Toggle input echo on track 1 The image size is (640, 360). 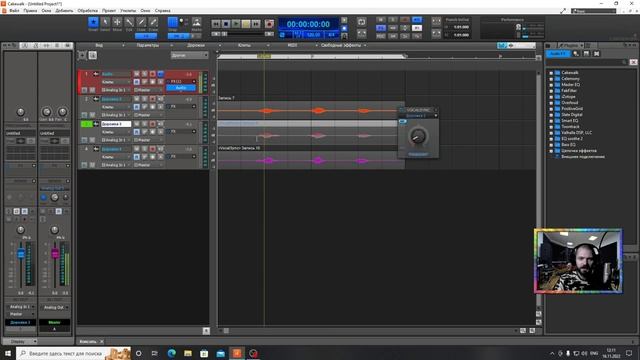point(160,74)
